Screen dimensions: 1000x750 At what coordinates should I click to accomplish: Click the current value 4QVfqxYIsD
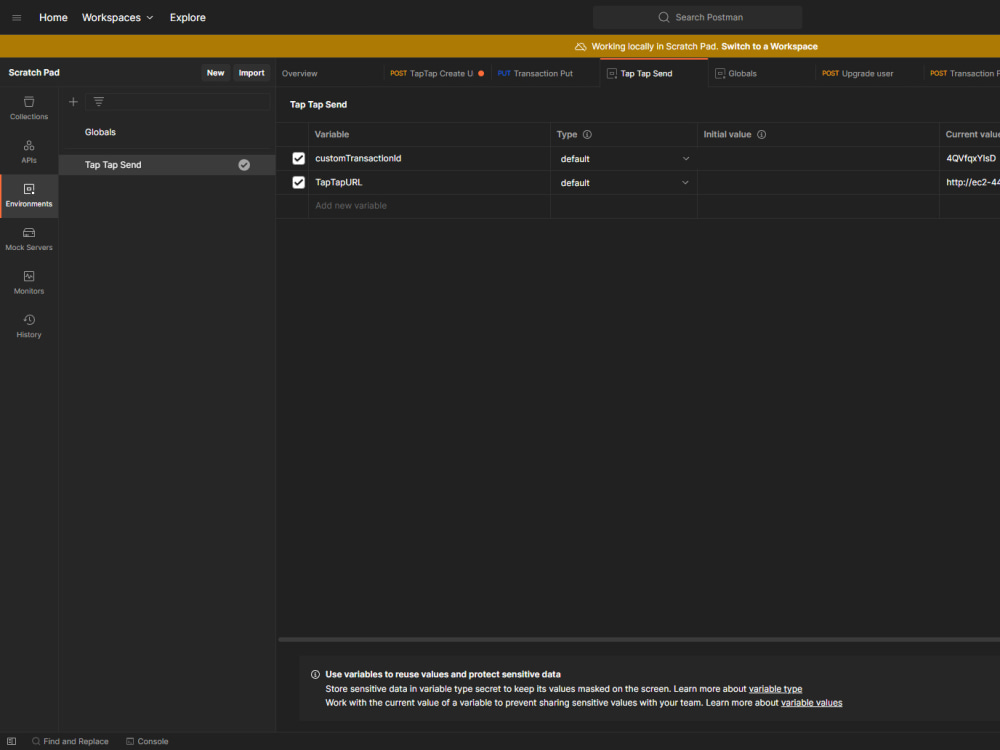pos(971,158)
